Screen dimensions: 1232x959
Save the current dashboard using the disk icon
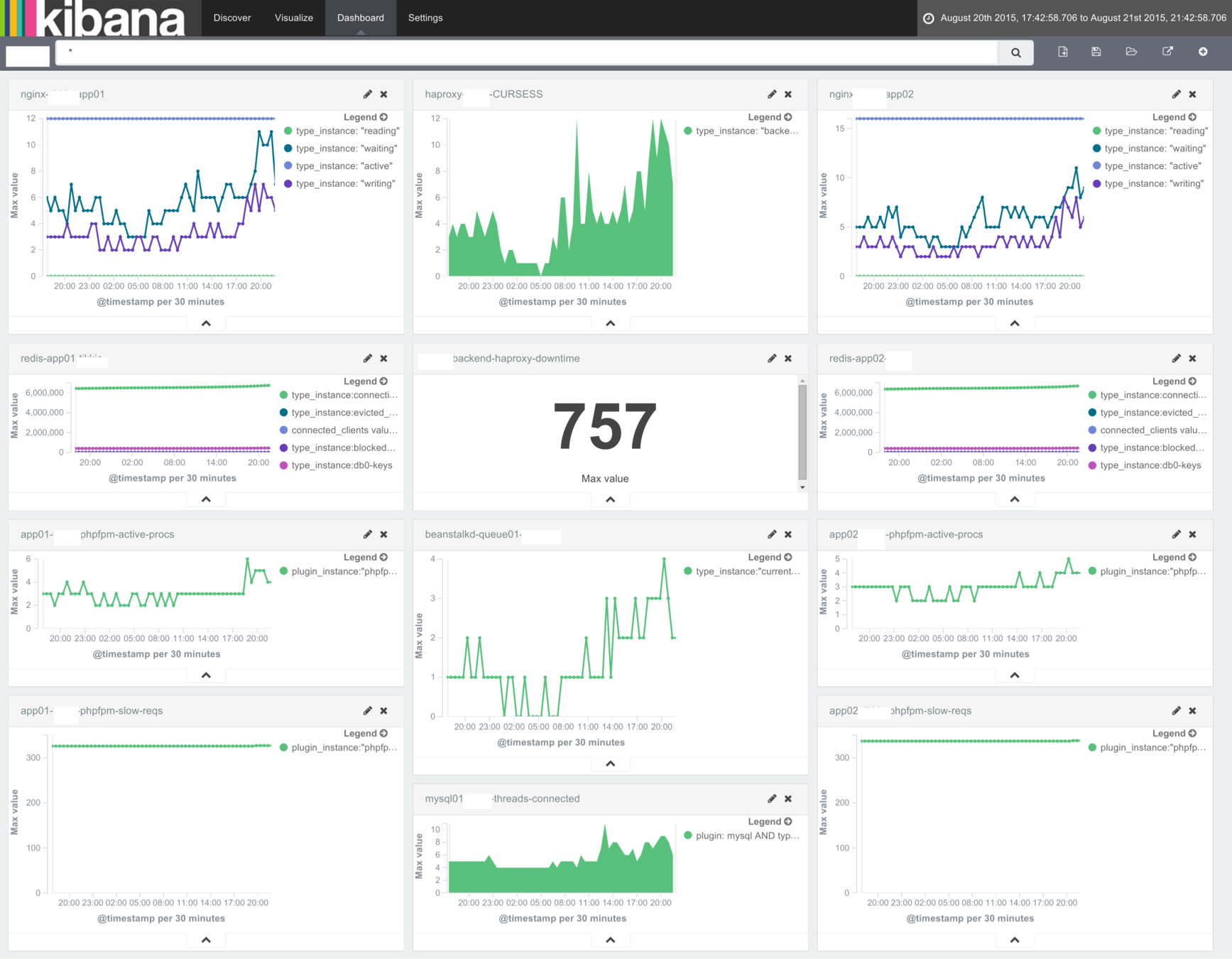[x=1096, y=51]
